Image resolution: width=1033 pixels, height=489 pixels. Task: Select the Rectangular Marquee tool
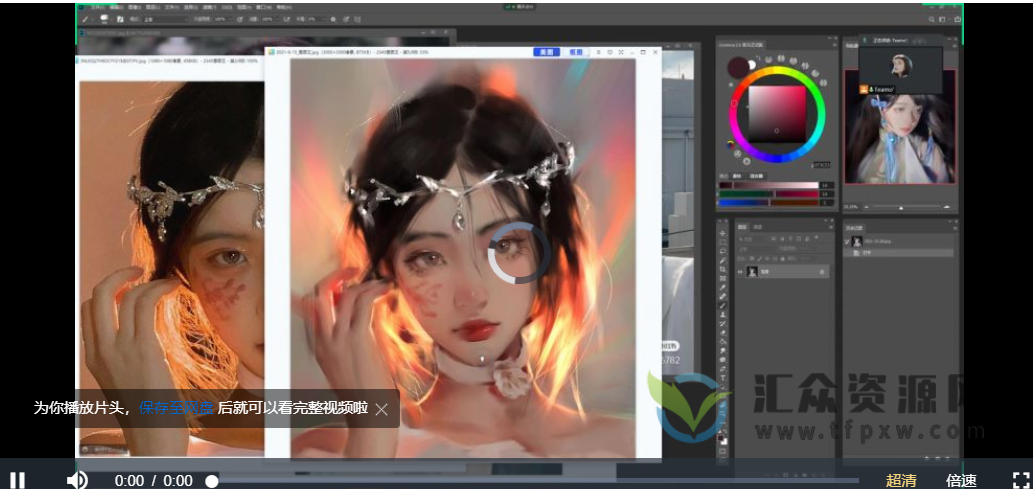(x=723, y=243)
